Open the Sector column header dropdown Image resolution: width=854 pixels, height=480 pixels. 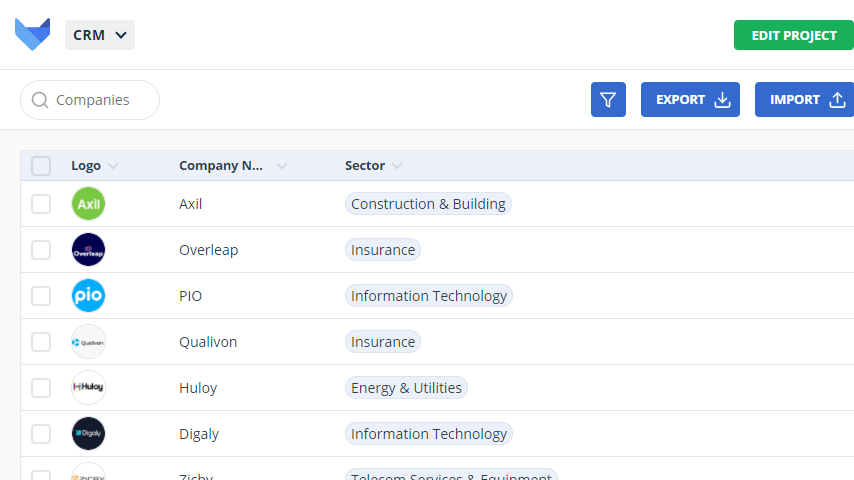point(397,166)
